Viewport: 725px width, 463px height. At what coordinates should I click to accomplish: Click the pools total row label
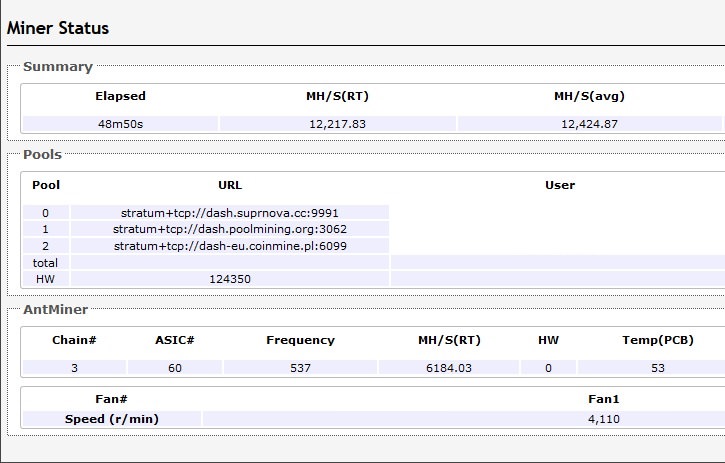(x=45, y=263)
